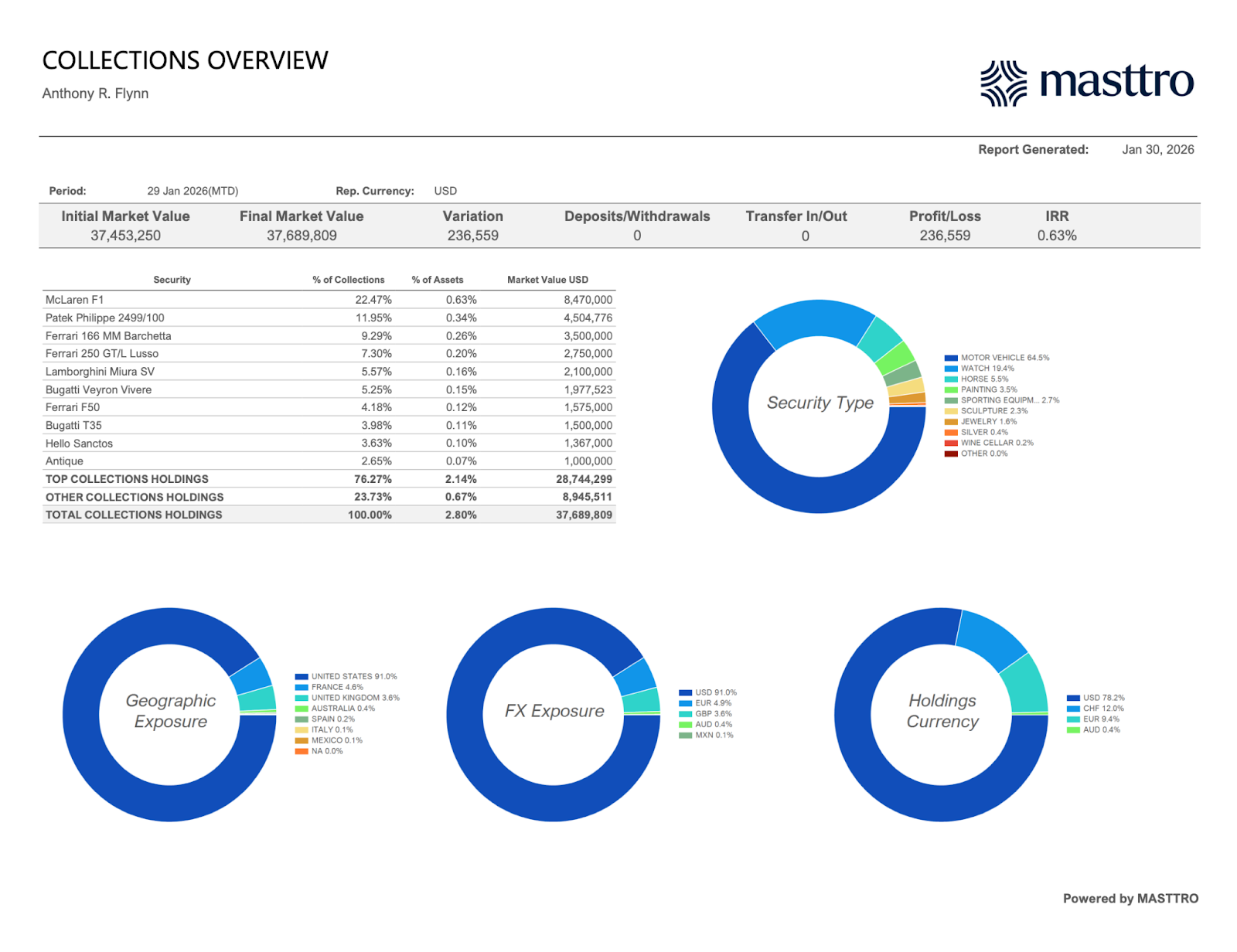The image size is (1237, 952).
Task: Click AUSTRALIA 0.4% legend entry
Action: [x=336, y=709]
